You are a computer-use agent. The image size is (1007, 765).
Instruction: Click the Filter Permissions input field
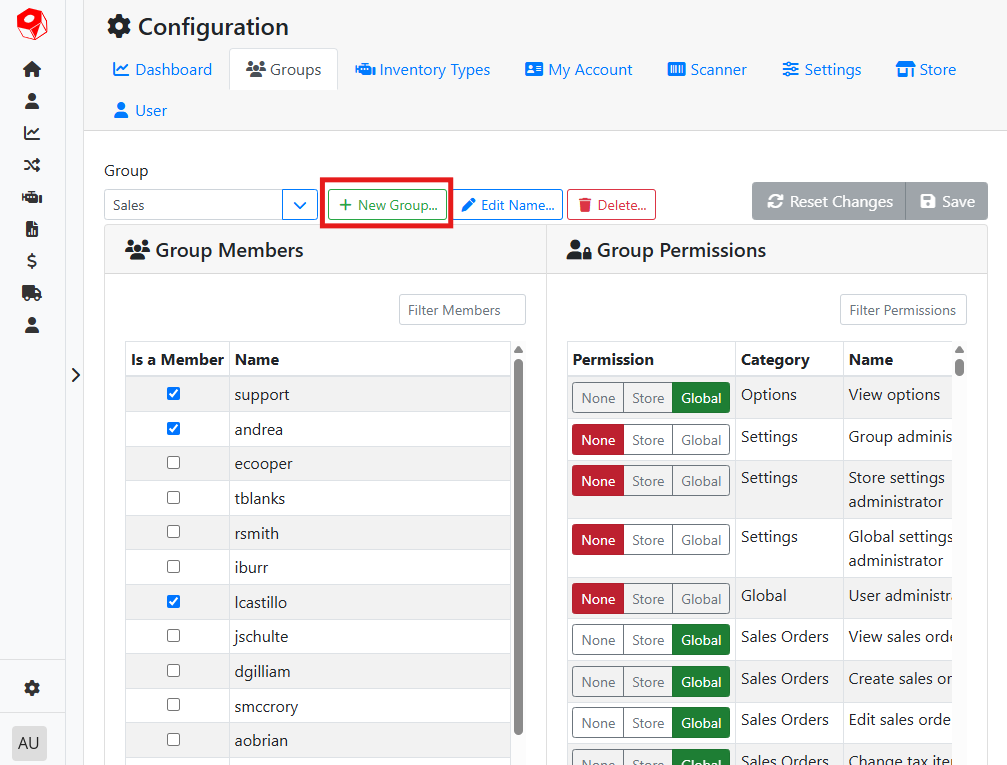tap(902, 310)
